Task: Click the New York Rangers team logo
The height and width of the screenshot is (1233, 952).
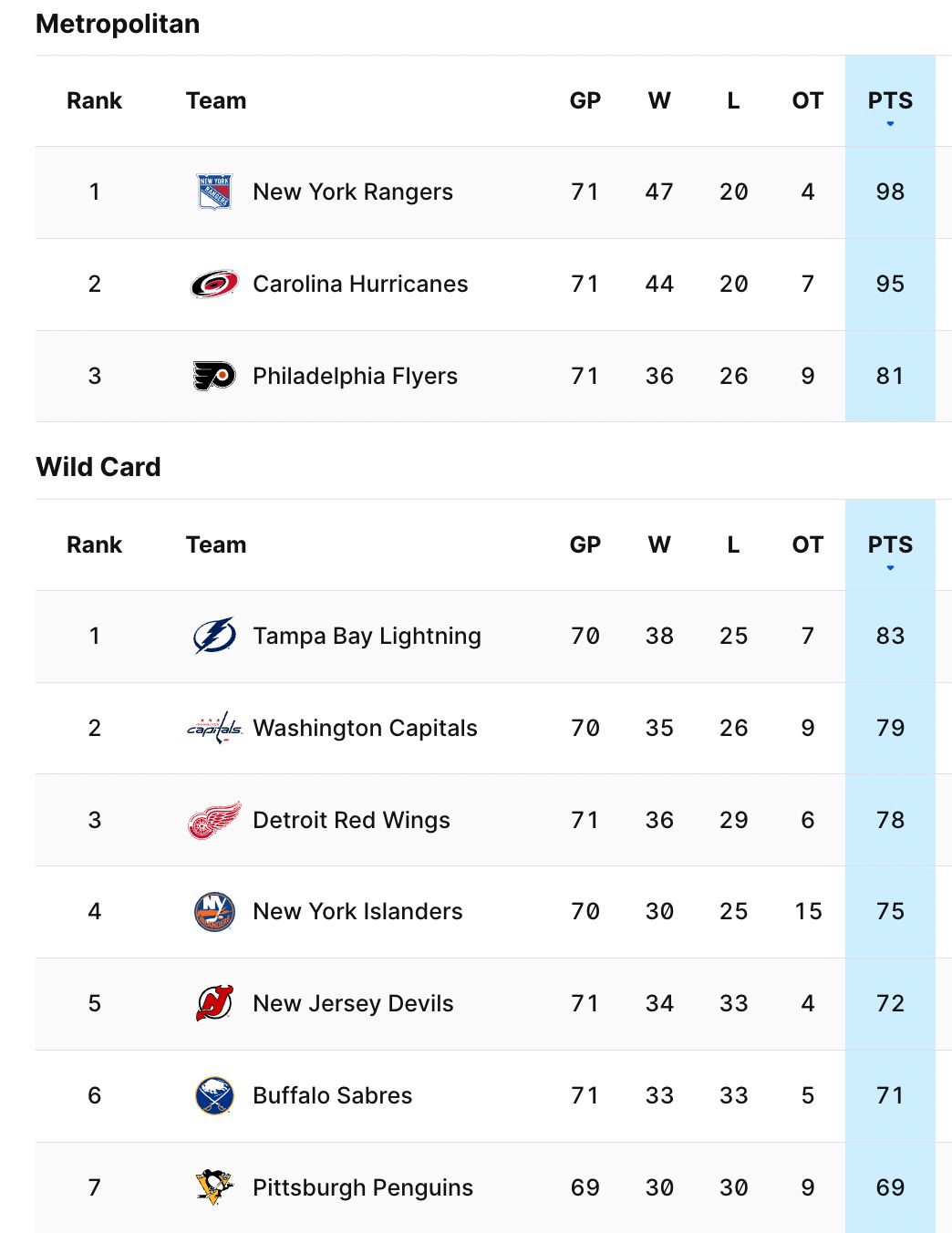Action: [213, 192]
